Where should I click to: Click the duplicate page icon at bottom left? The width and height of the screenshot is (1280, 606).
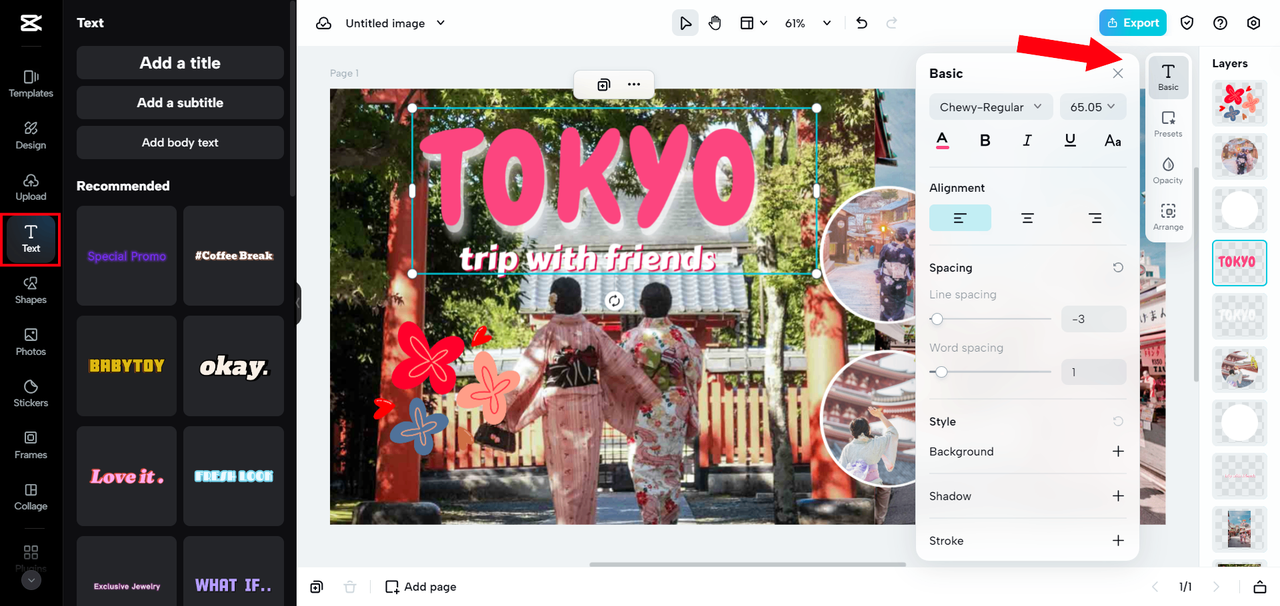[x=316, y=587]
